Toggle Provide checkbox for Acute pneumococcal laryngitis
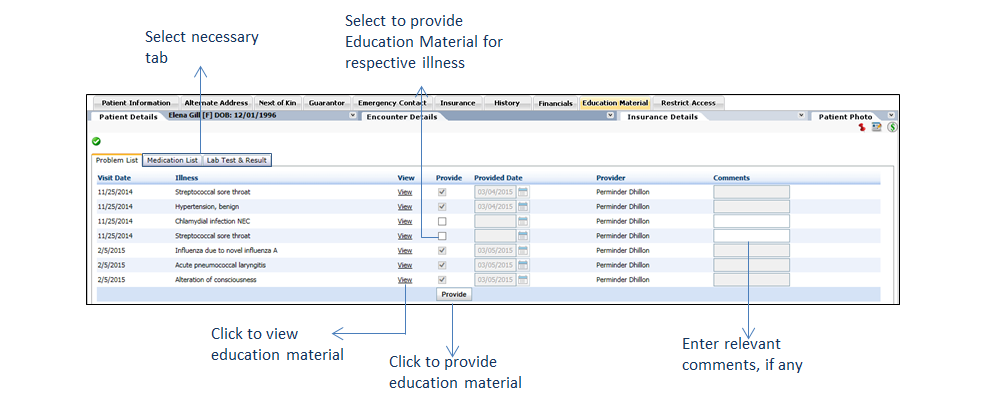The image size is (990, 419). tap(442, 266)
